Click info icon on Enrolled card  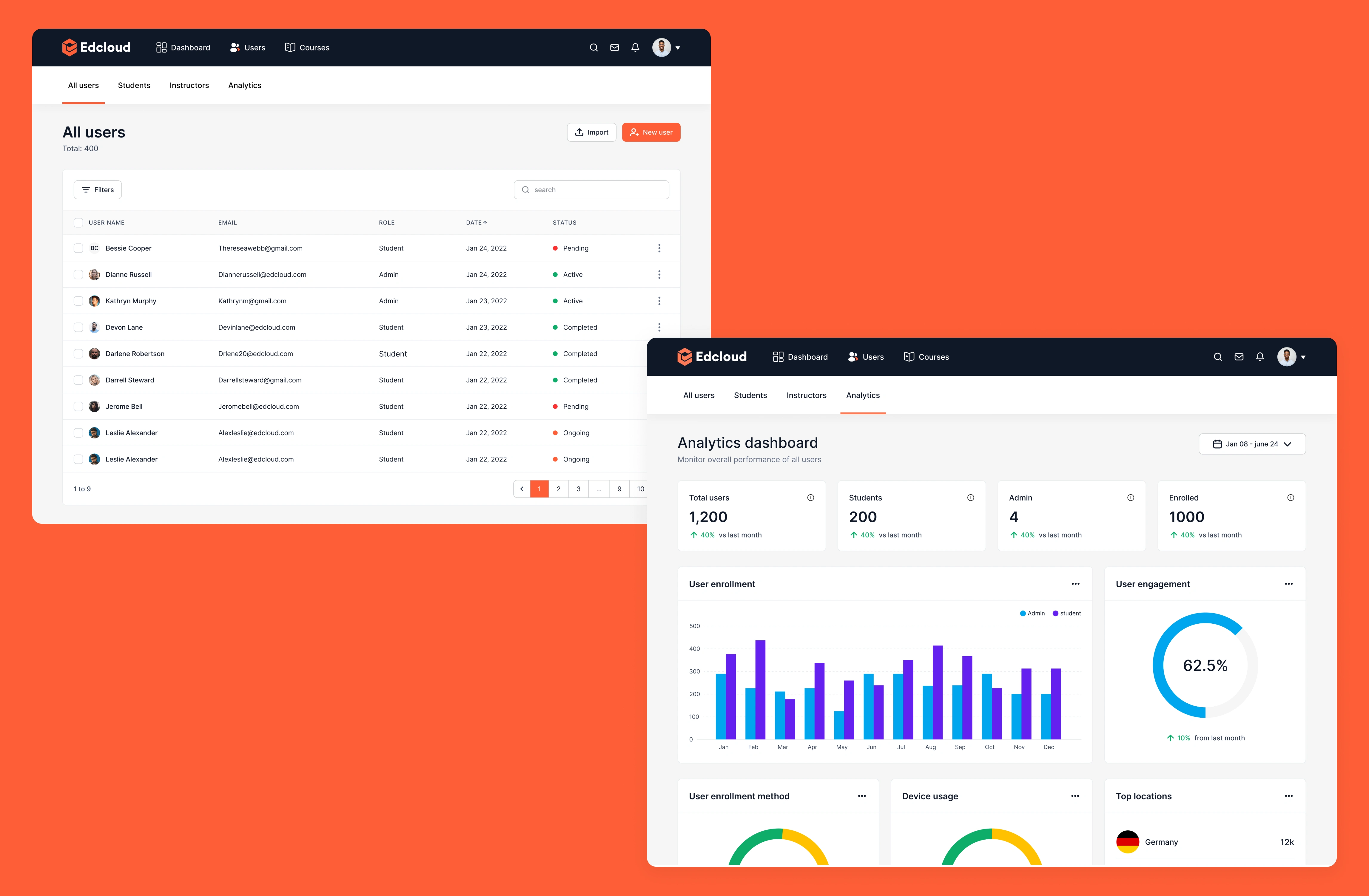1290,498
